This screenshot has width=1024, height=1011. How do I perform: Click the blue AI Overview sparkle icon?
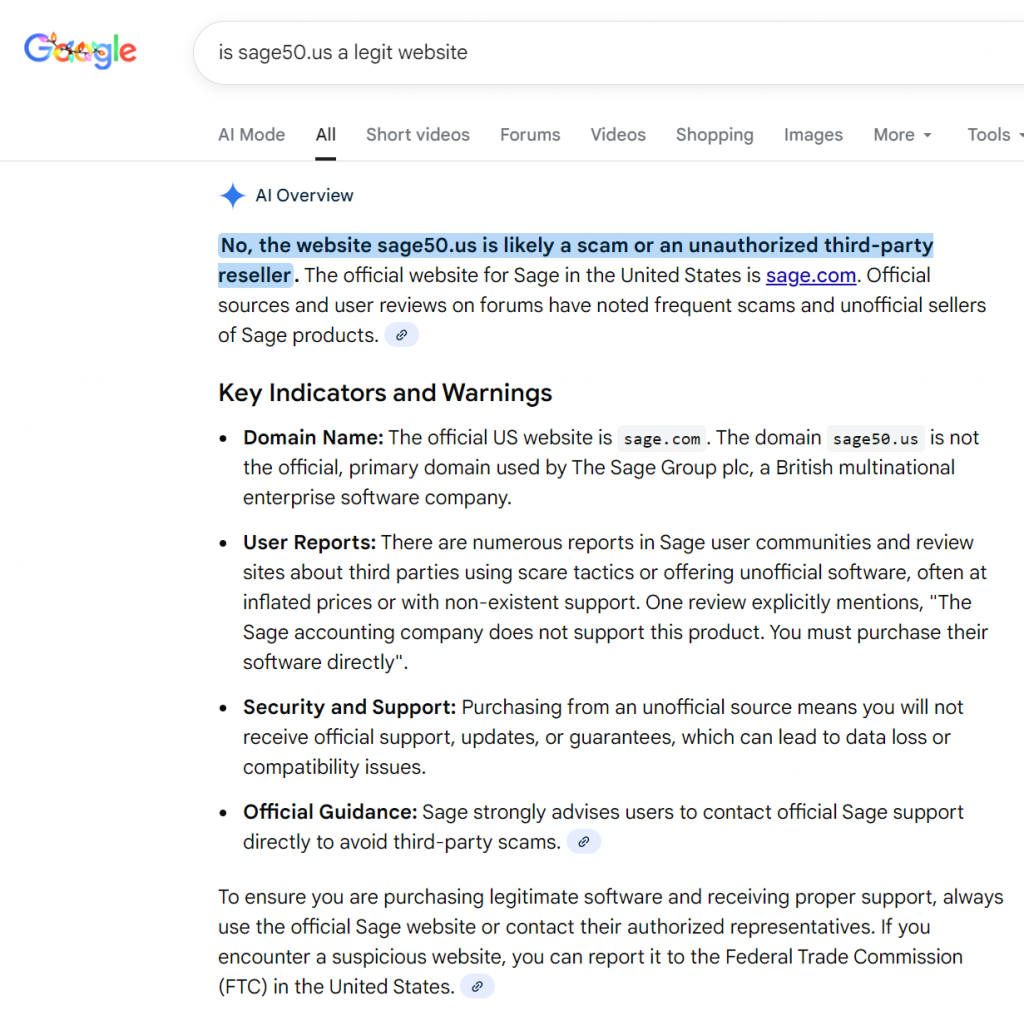point(232,196)
